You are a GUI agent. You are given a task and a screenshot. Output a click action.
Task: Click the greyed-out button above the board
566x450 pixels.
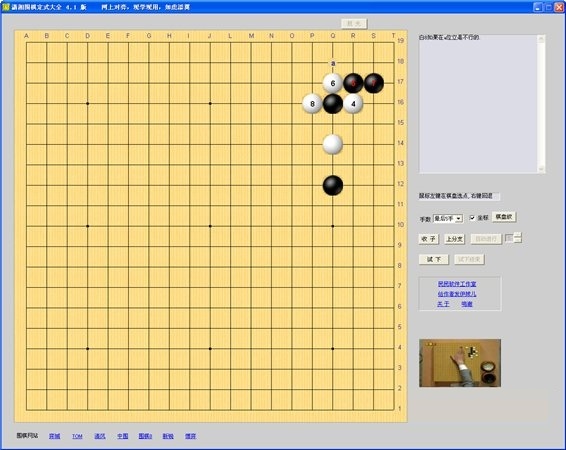(x=354, y=23)
